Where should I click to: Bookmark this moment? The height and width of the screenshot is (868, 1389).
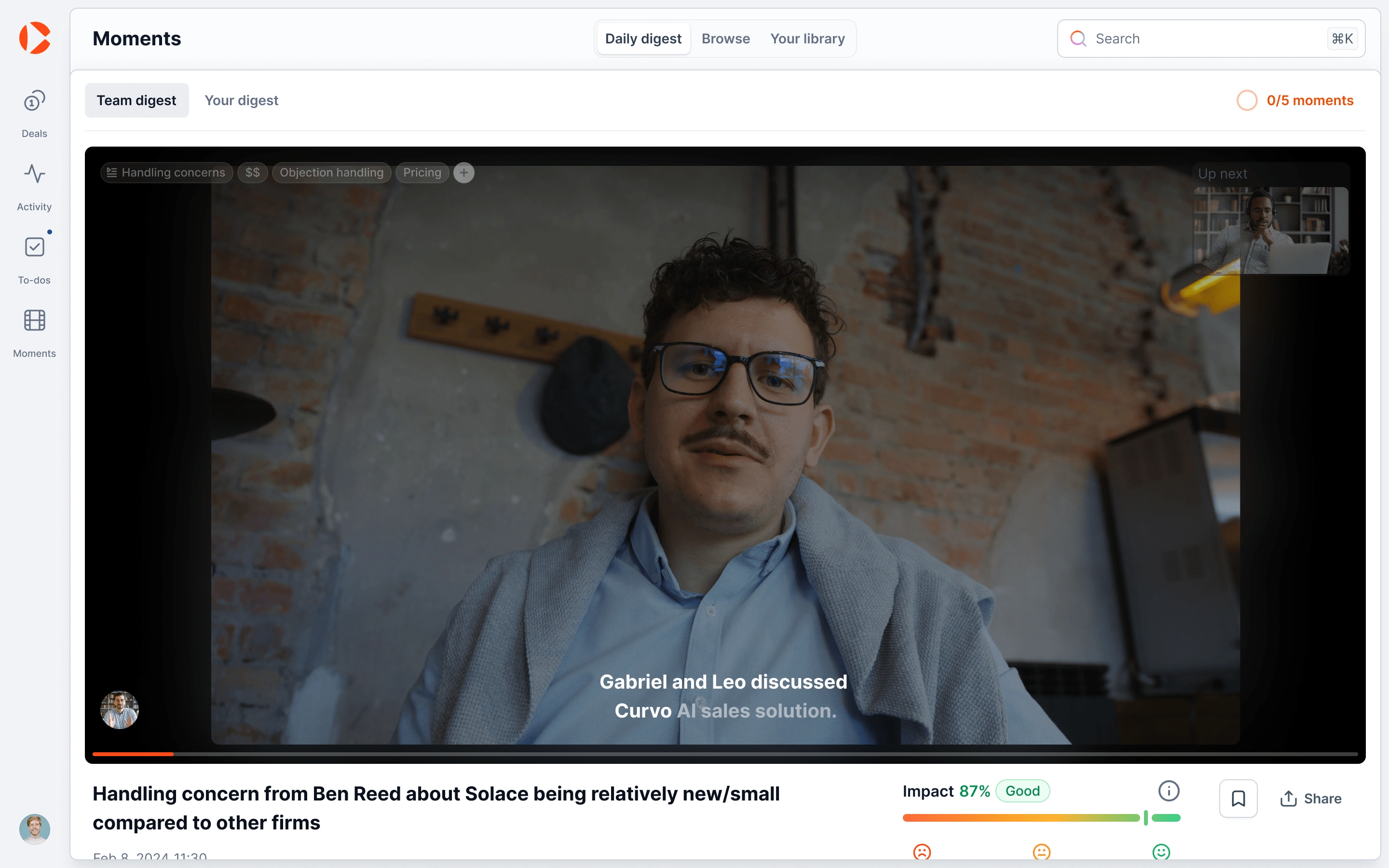pyautogui.click(x=1238, y=798)
